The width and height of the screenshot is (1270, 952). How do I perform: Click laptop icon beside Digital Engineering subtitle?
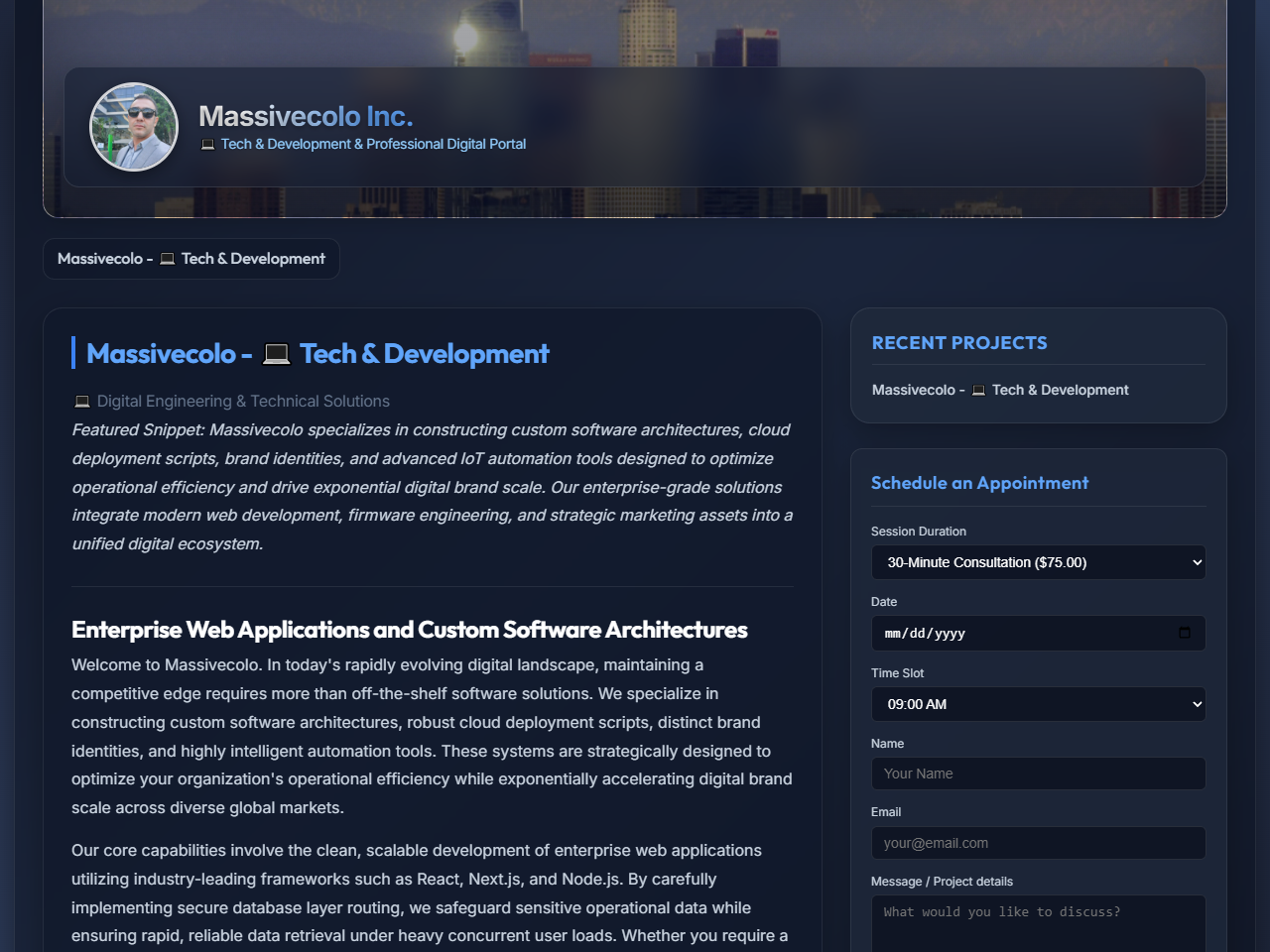[82, 402]
